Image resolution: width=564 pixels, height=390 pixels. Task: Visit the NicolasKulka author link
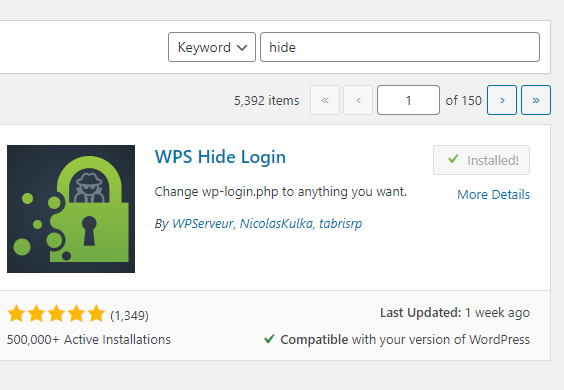(276, 223)
